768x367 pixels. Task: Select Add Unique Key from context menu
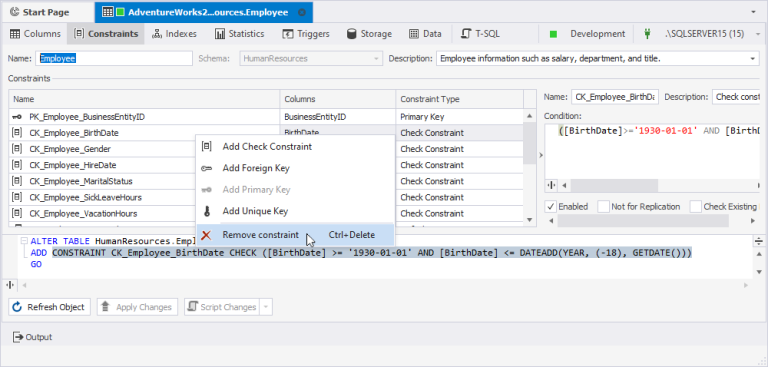click(x=295, y=211)
